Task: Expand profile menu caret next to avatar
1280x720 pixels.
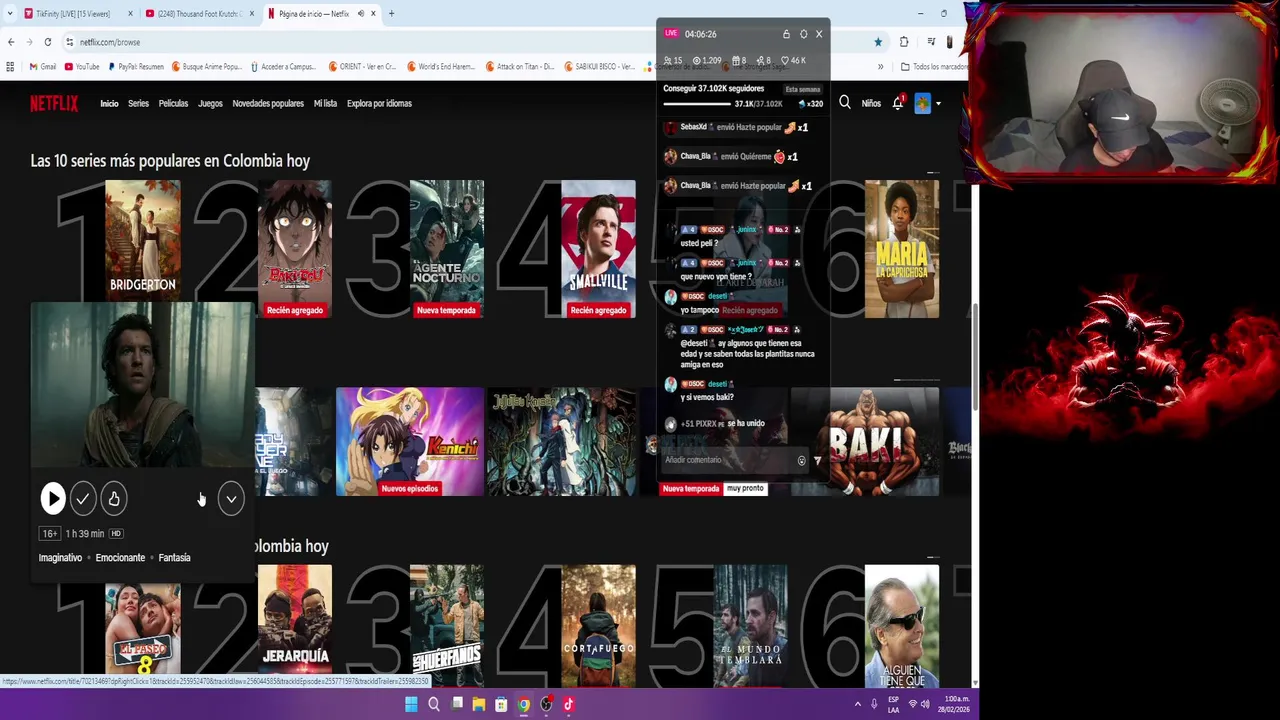Action: pos(938,104)
